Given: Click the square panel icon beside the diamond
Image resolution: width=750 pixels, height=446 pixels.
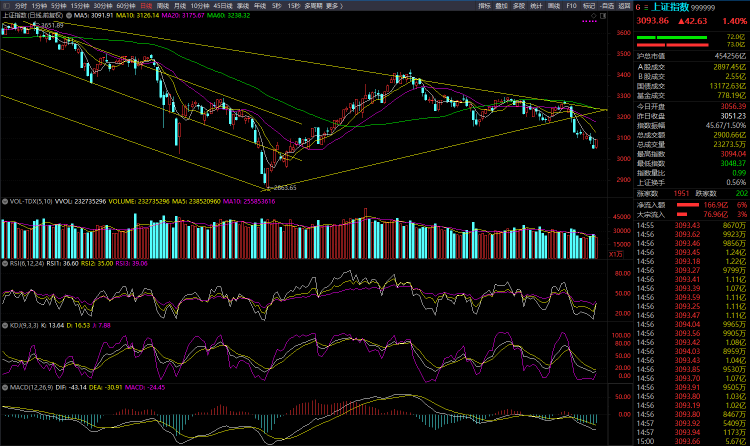Looking at the screenshot, I should [604, 17].
